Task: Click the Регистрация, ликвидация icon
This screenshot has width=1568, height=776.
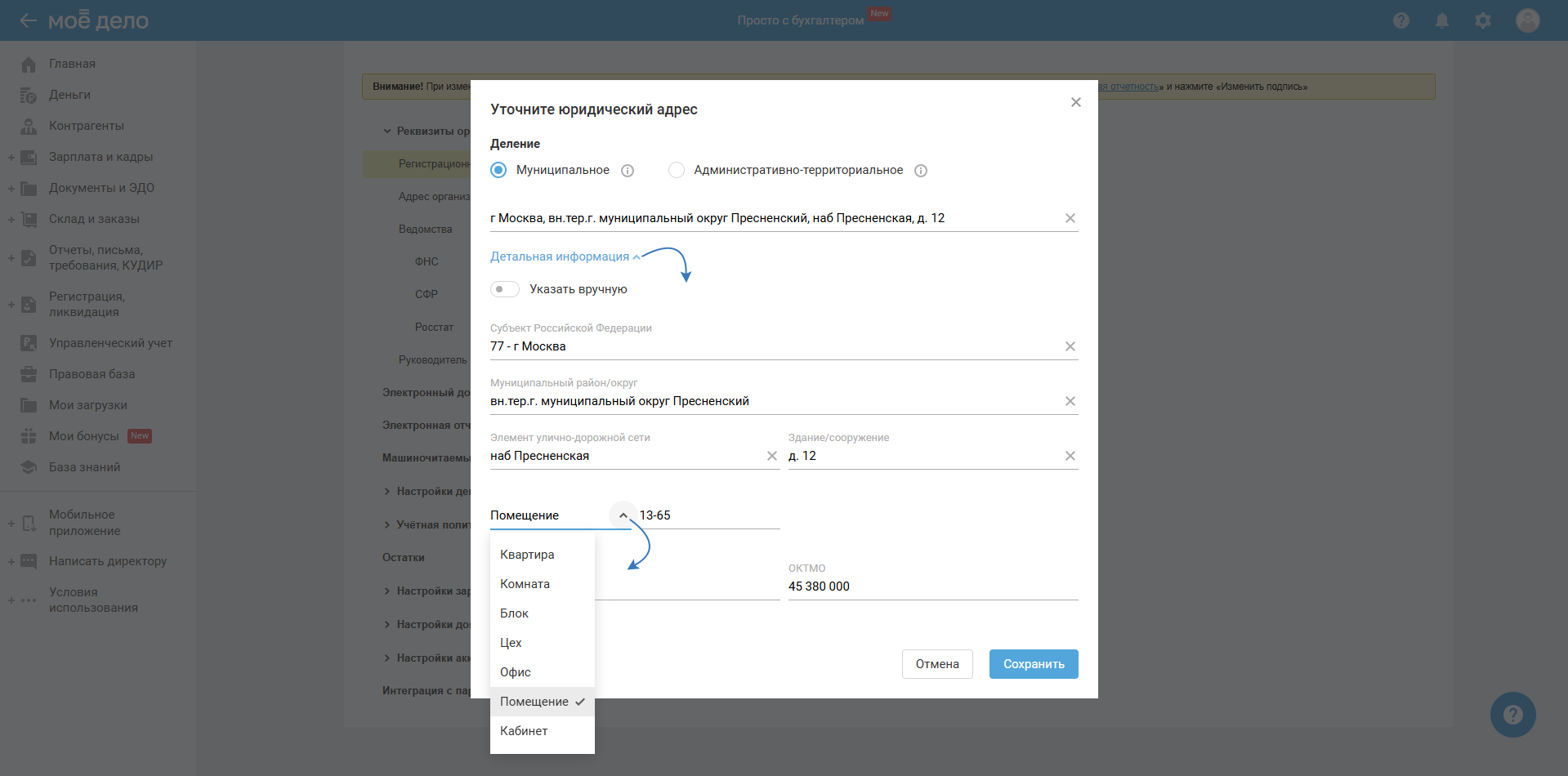Action: (29, 305)
